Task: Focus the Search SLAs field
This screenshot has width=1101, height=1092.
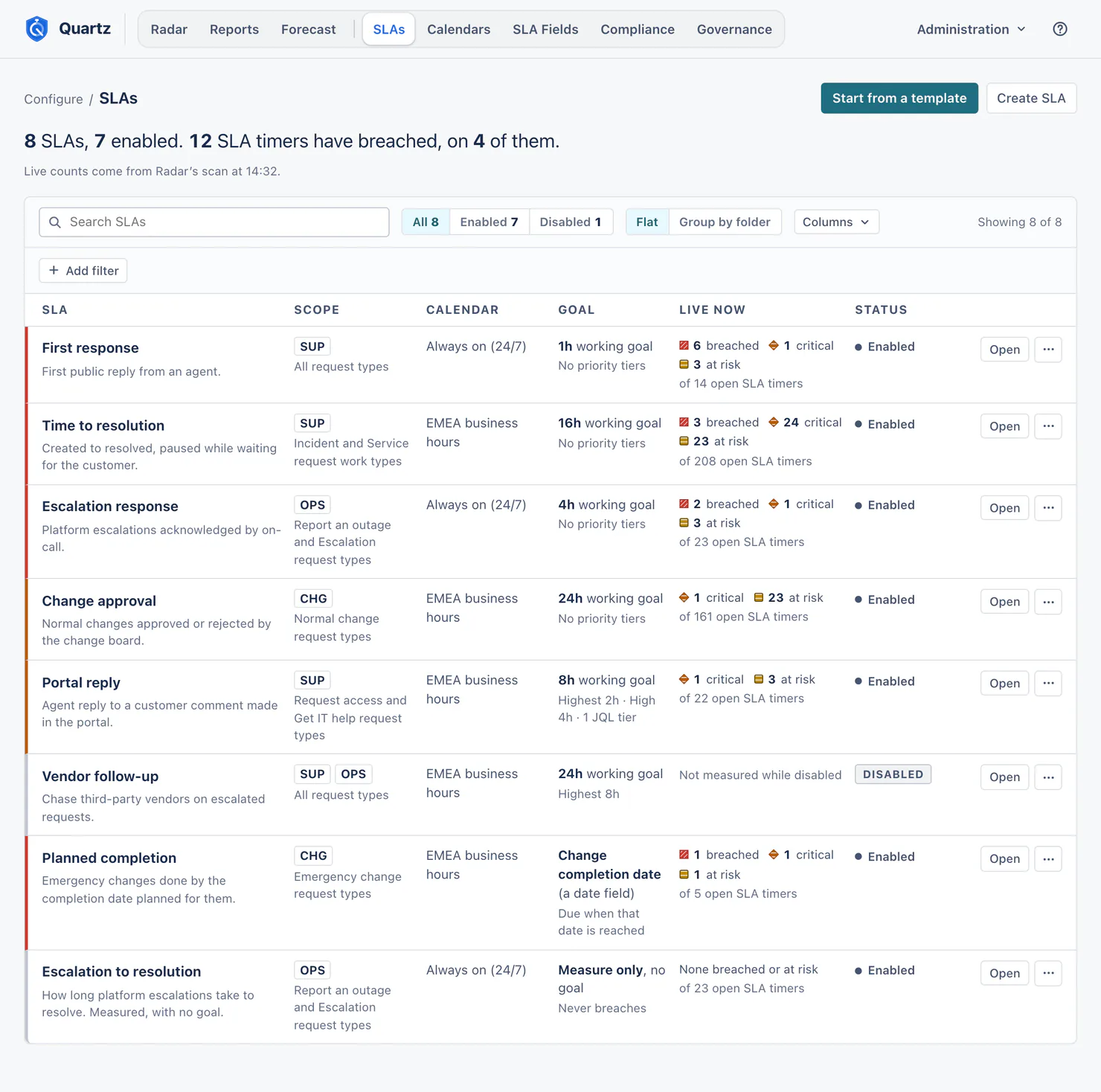Action: tap(214, 222)
